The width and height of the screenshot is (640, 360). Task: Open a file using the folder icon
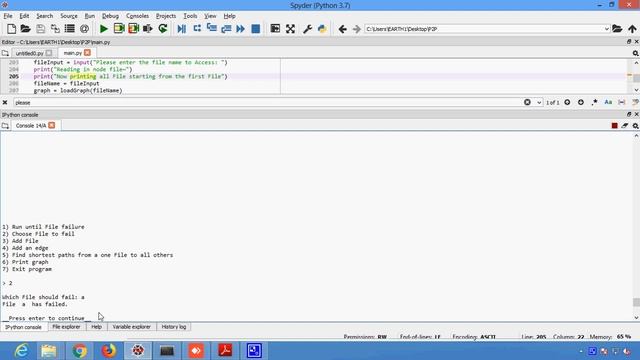26,29
